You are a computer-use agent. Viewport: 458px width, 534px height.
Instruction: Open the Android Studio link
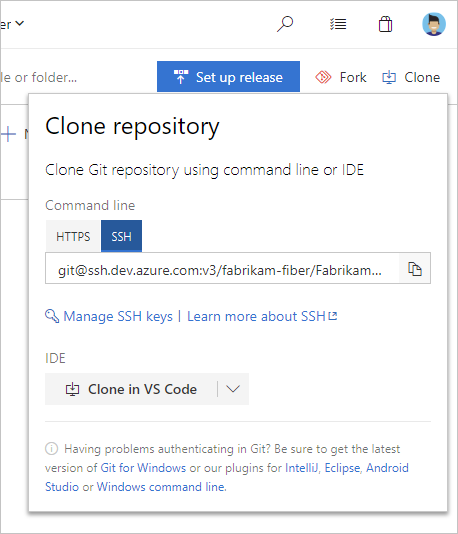click(x=226, y=477)
